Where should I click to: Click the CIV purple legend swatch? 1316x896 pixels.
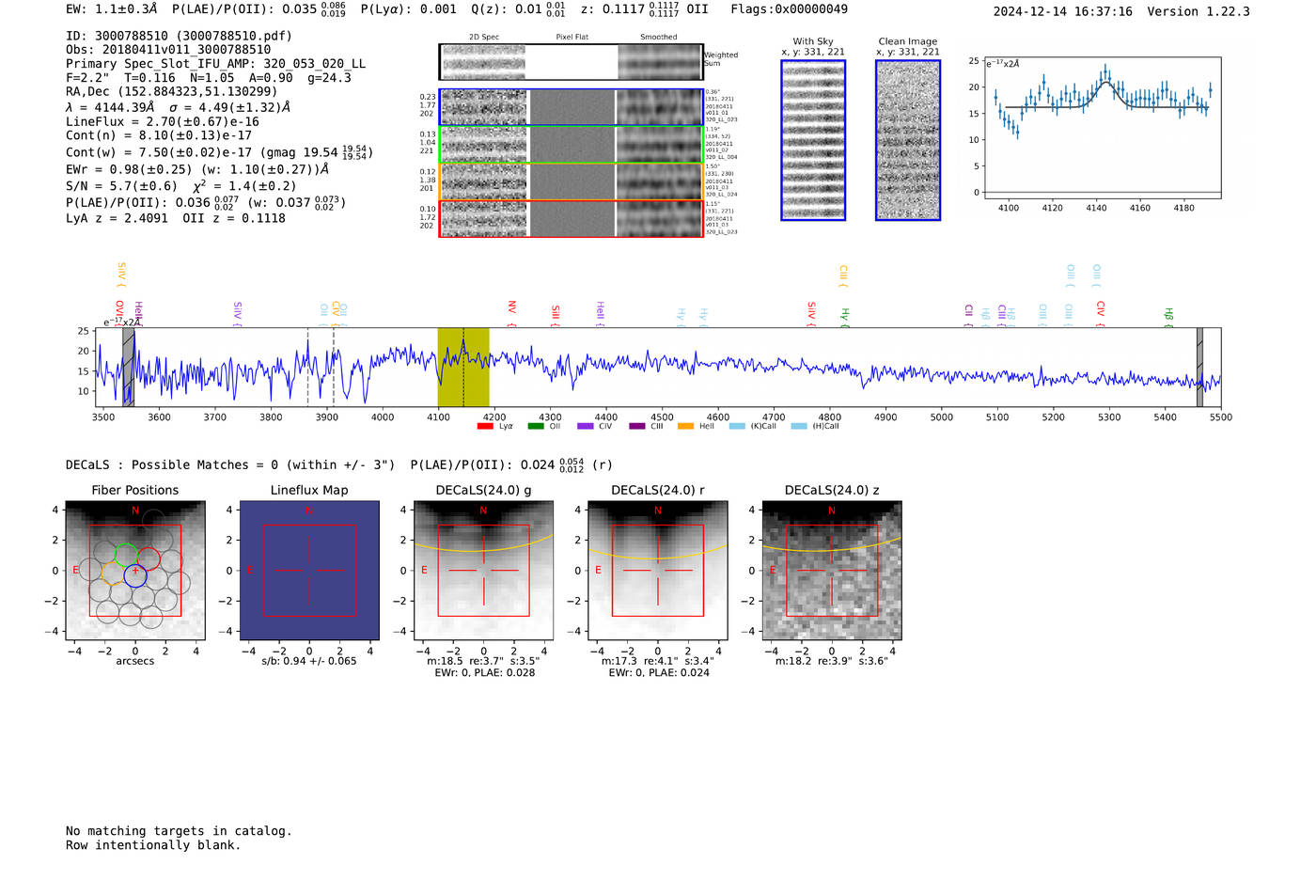586,426
